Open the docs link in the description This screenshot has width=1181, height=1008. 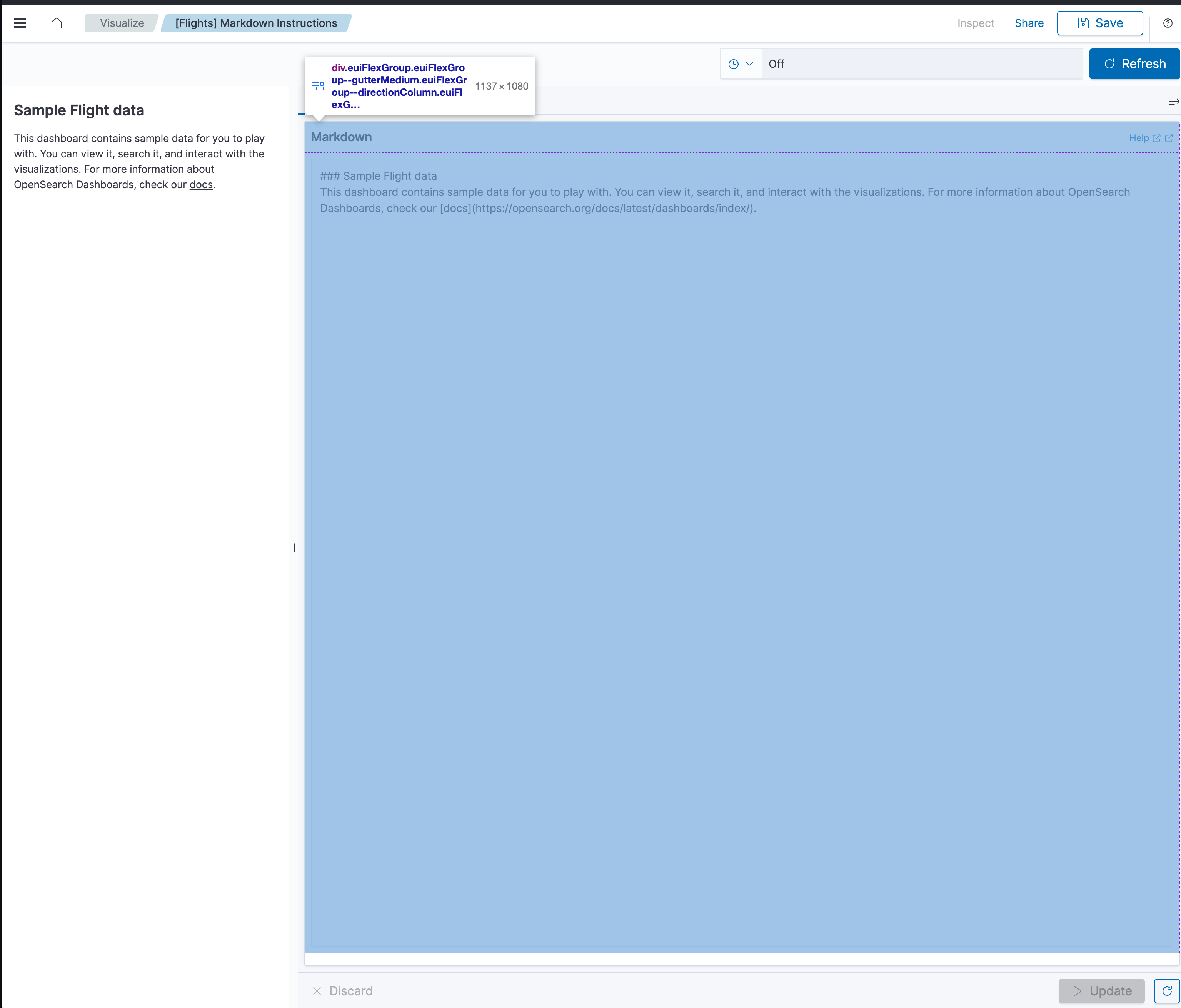(x=201, y=185)
